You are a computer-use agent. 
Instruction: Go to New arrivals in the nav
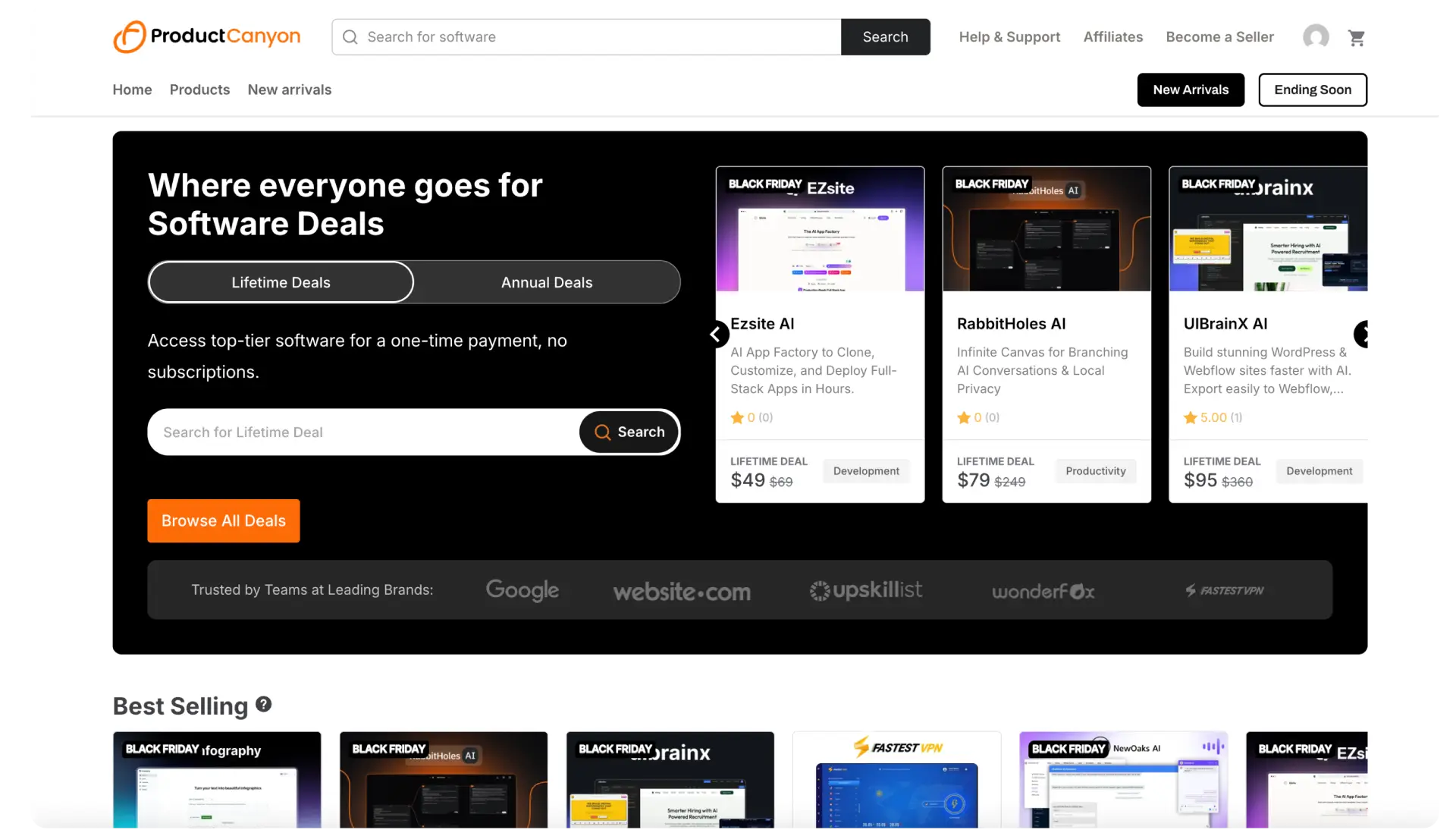pyautogui.click(x=289, y=90)
